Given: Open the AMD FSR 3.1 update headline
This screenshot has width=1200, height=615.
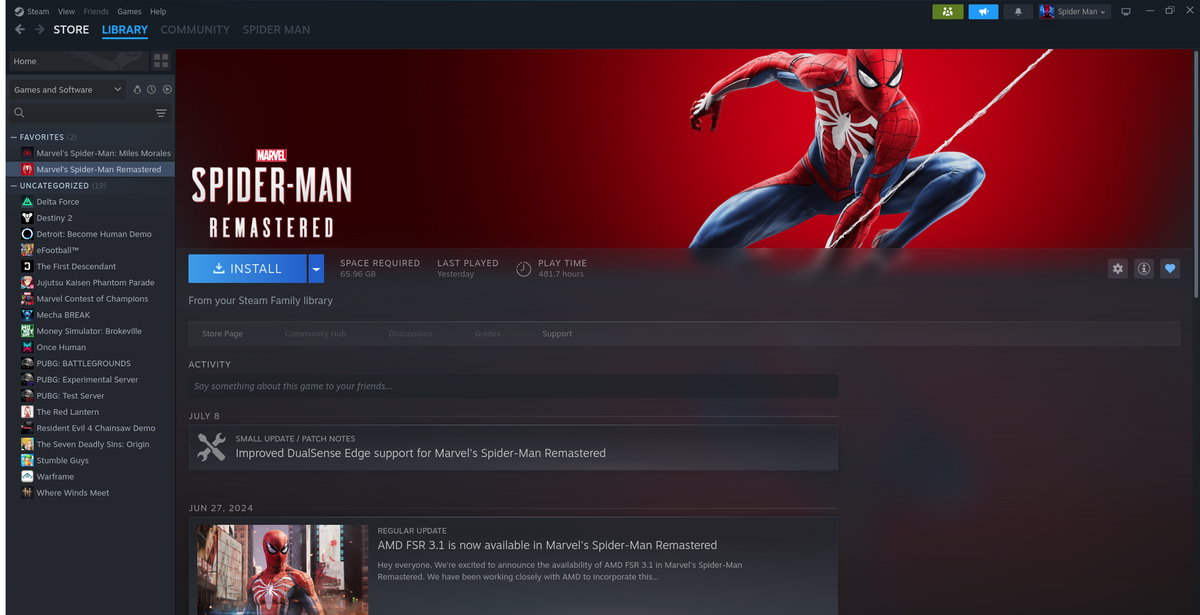Looking at the screenshot, I should (x=547, y=545).
